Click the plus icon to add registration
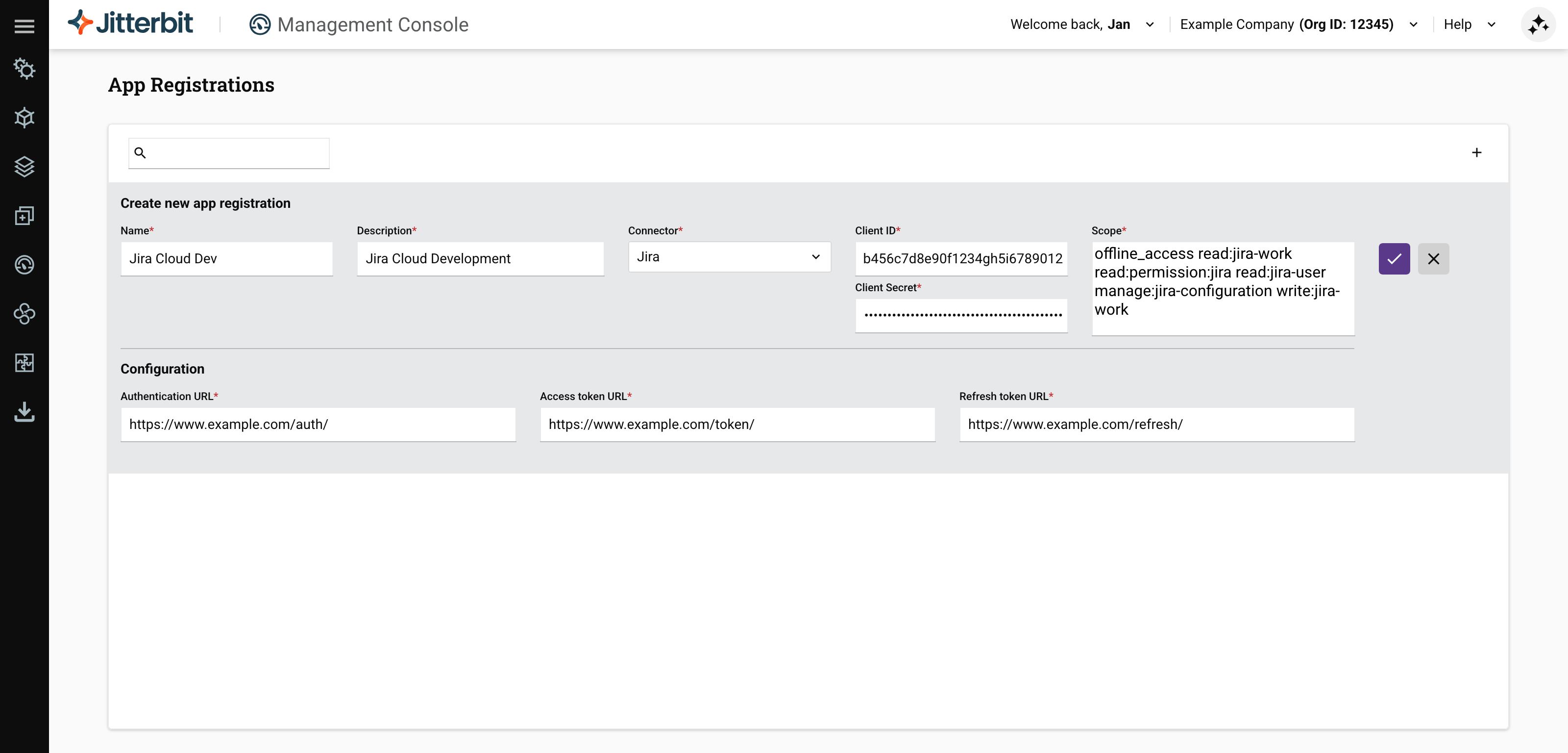Image resolution: width=1568 pixels, height=753 pixels. (x=1476, y=152)
